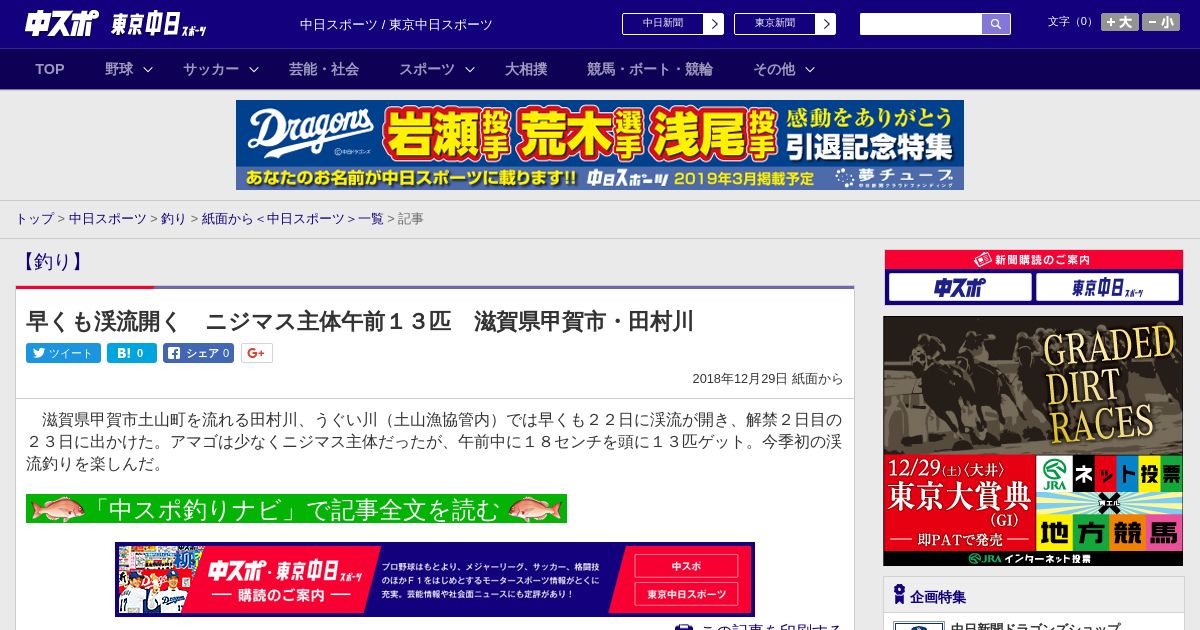Viewport: 1200px width, 630px height.
Task: Open 中日新聞ドラゴンズショップ sidebar item
Action: pyautogui.click(x=1035, y=627)
